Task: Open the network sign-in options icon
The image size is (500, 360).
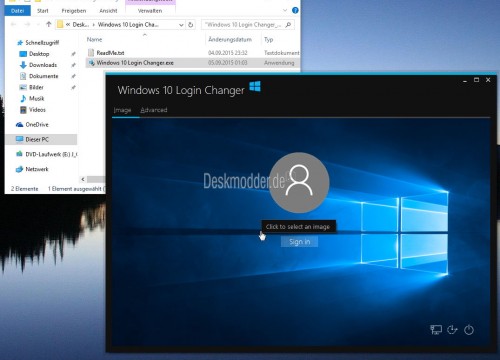Action: point(436,330)
